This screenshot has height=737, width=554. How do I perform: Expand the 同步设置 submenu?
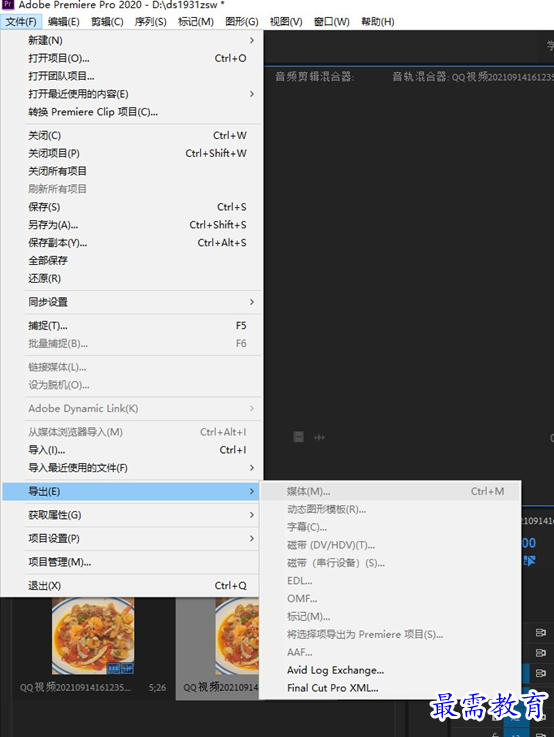click(x=132, y=302)
